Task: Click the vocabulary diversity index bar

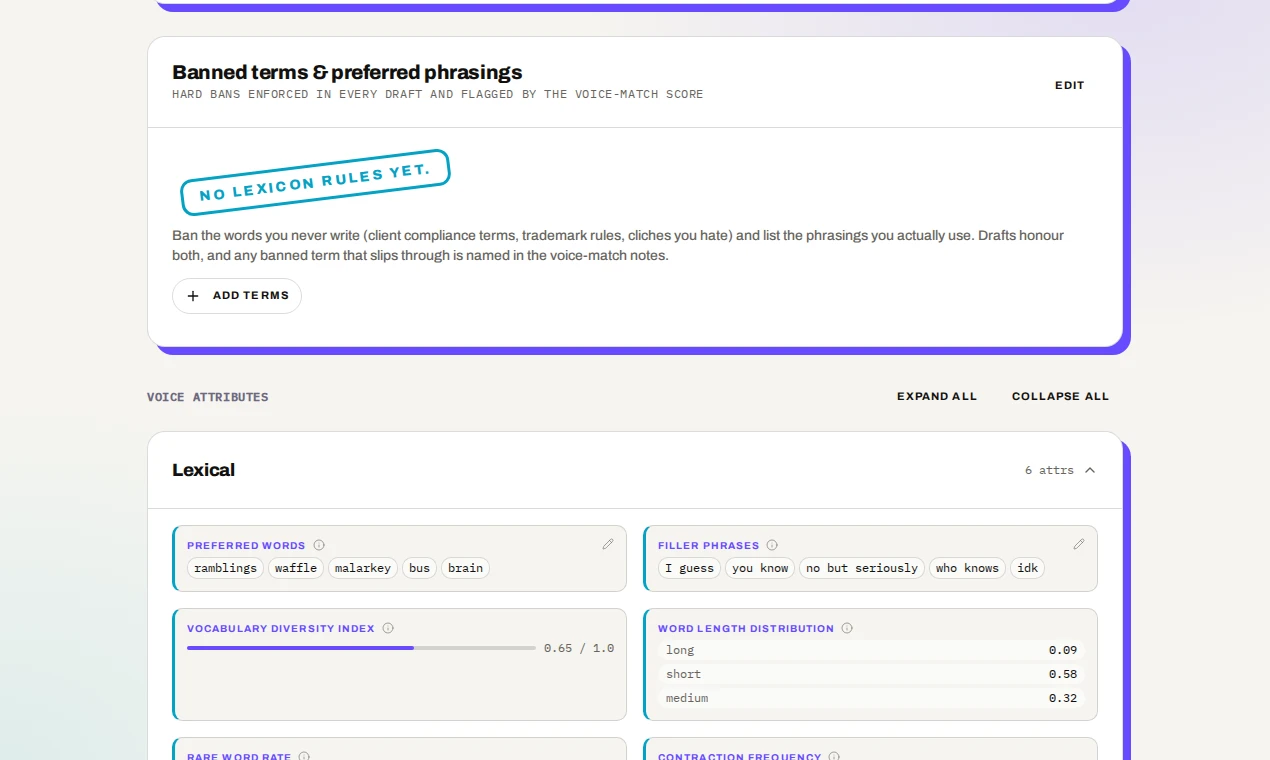Action: pos(361,648)
